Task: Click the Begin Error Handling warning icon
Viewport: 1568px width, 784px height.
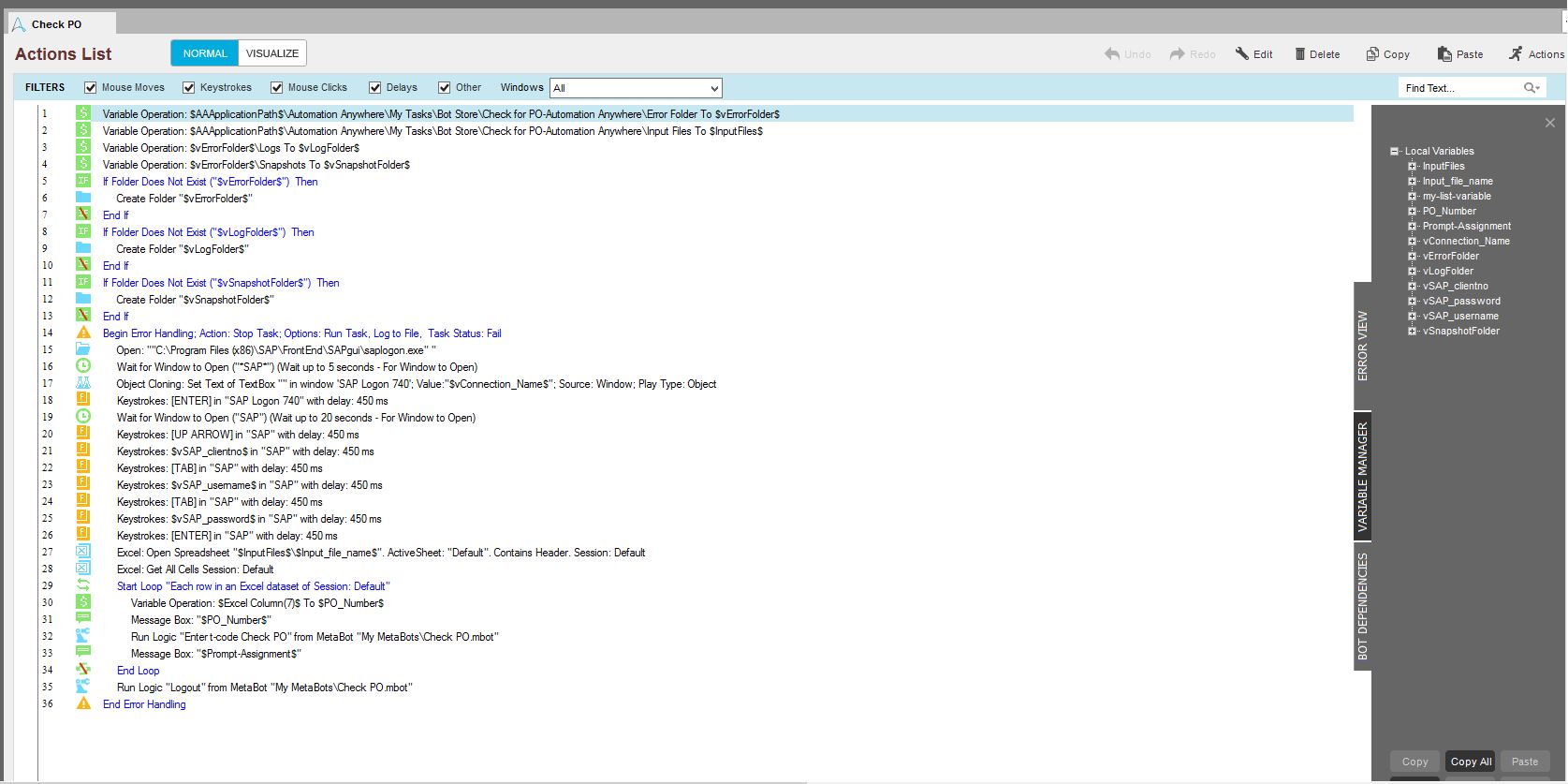Action: point(83,333)
